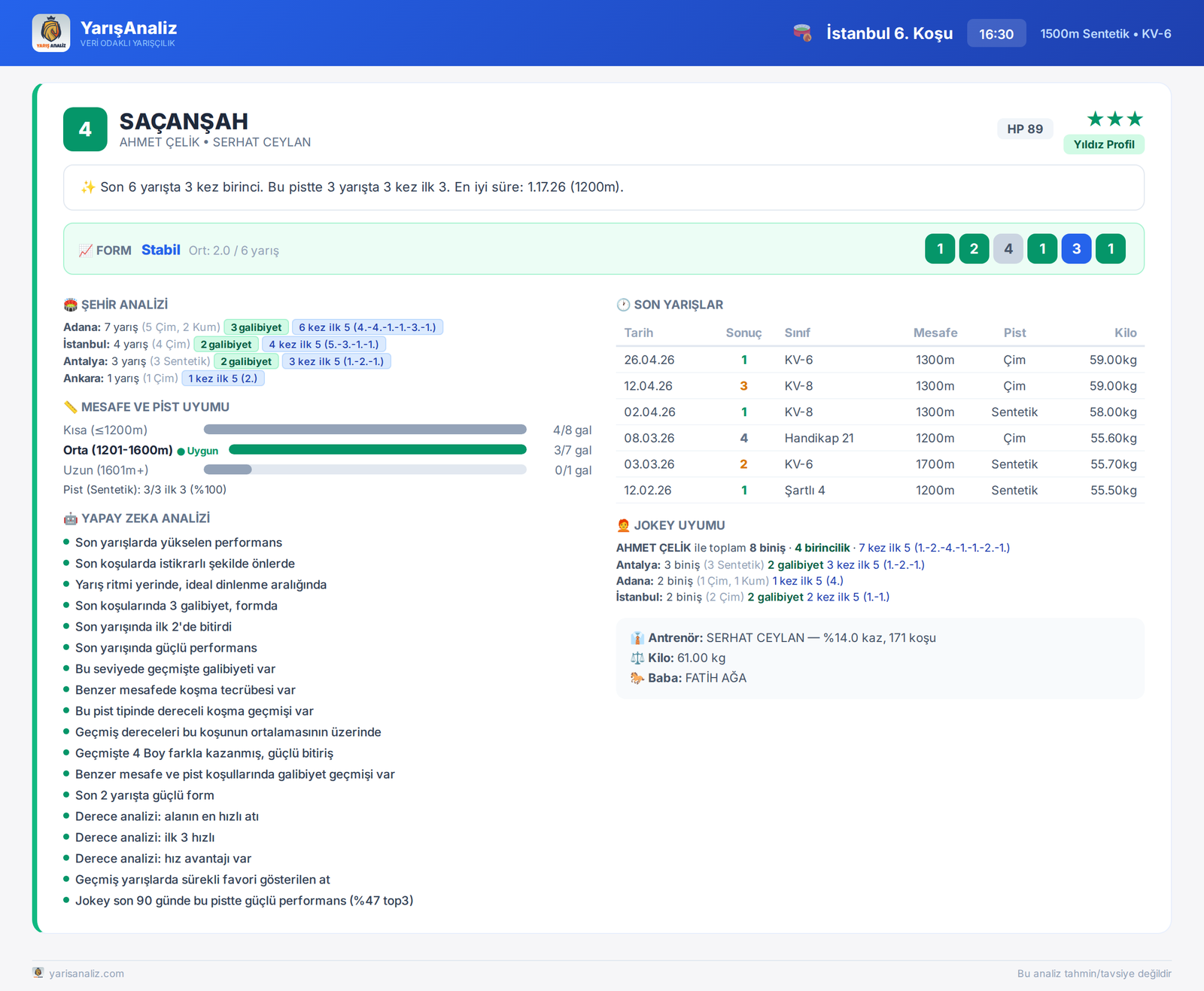Click the gray form result badge showing 4
Screen dimensions: 1204x991
pyautogui.click(x=1008, y=249)
